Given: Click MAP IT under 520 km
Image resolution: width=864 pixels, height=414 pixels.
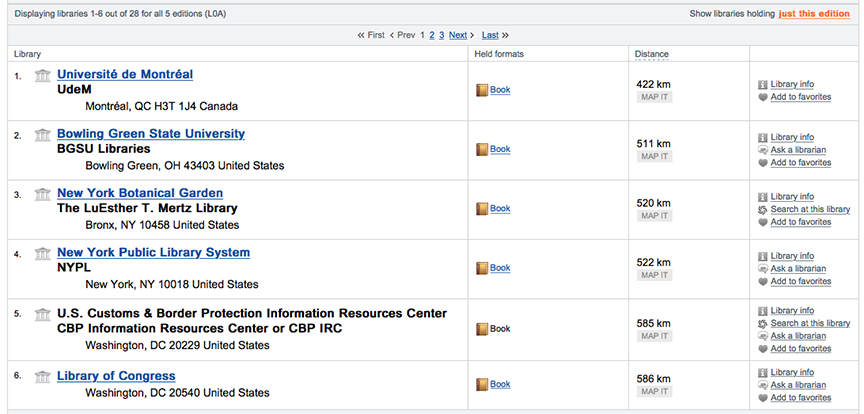Looking at the screenshot, I should (x=655, y=216).
